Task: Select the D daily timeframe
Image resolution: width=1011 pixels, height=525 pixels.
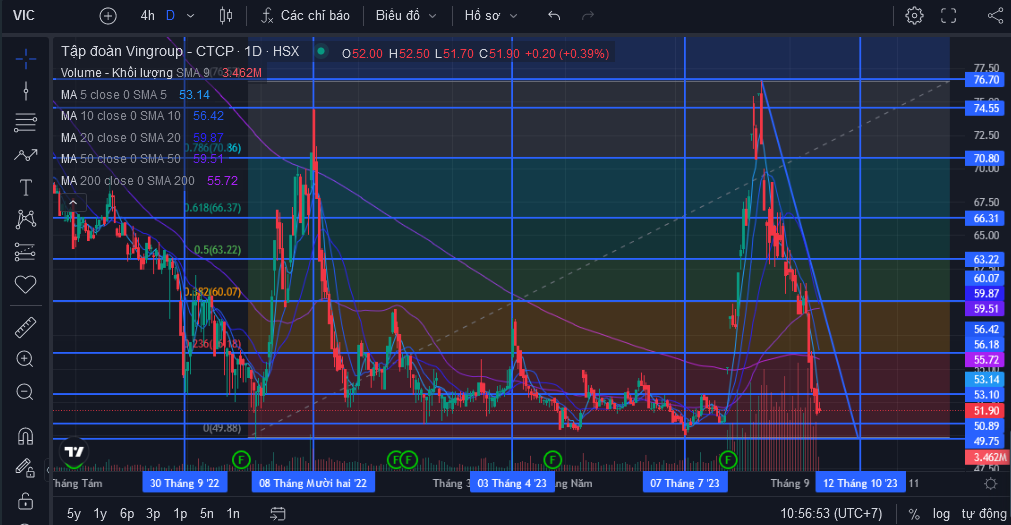Action: click(170, 15)
